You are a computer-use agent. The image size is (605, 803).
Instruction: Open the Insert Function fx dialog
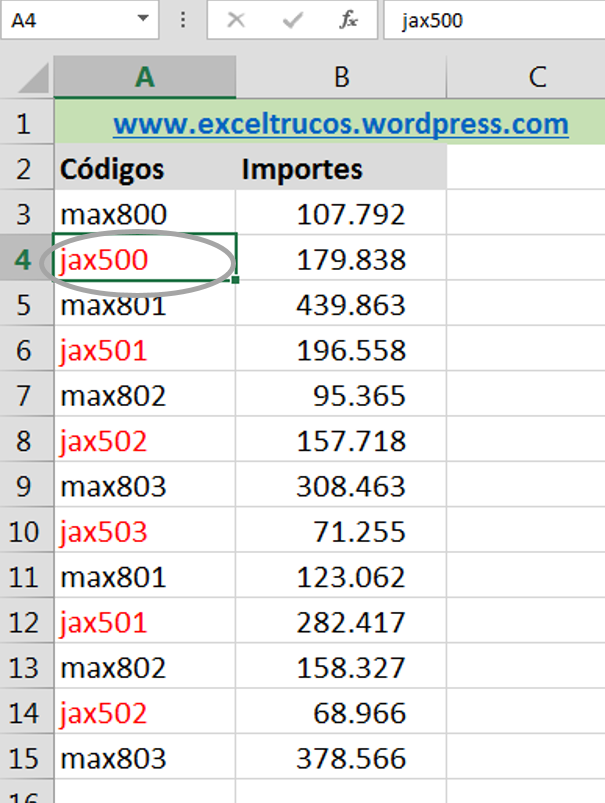[349, 20]
